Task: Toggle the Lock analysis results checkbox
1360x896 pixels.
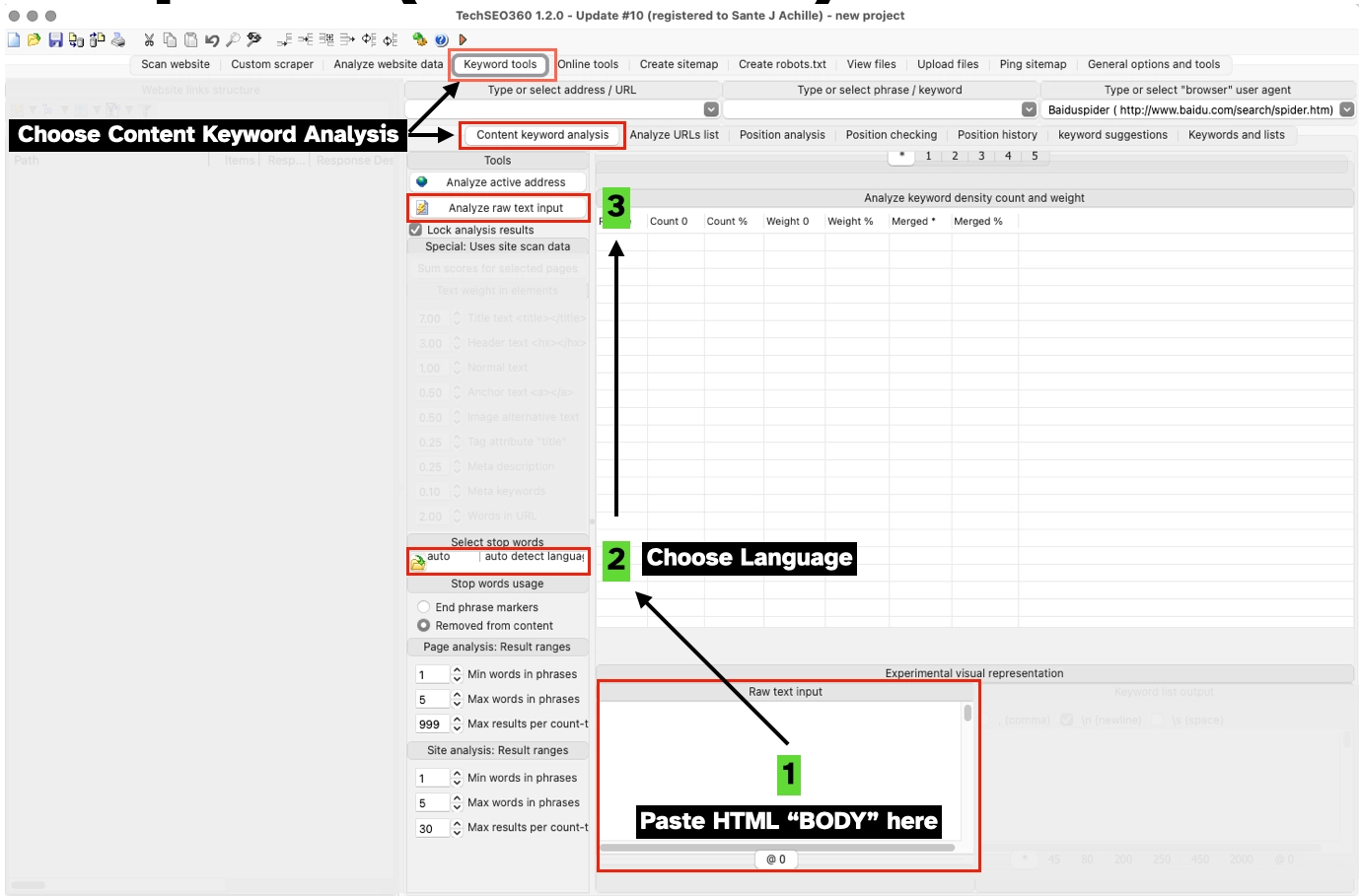Action: [x=416, y=230]
